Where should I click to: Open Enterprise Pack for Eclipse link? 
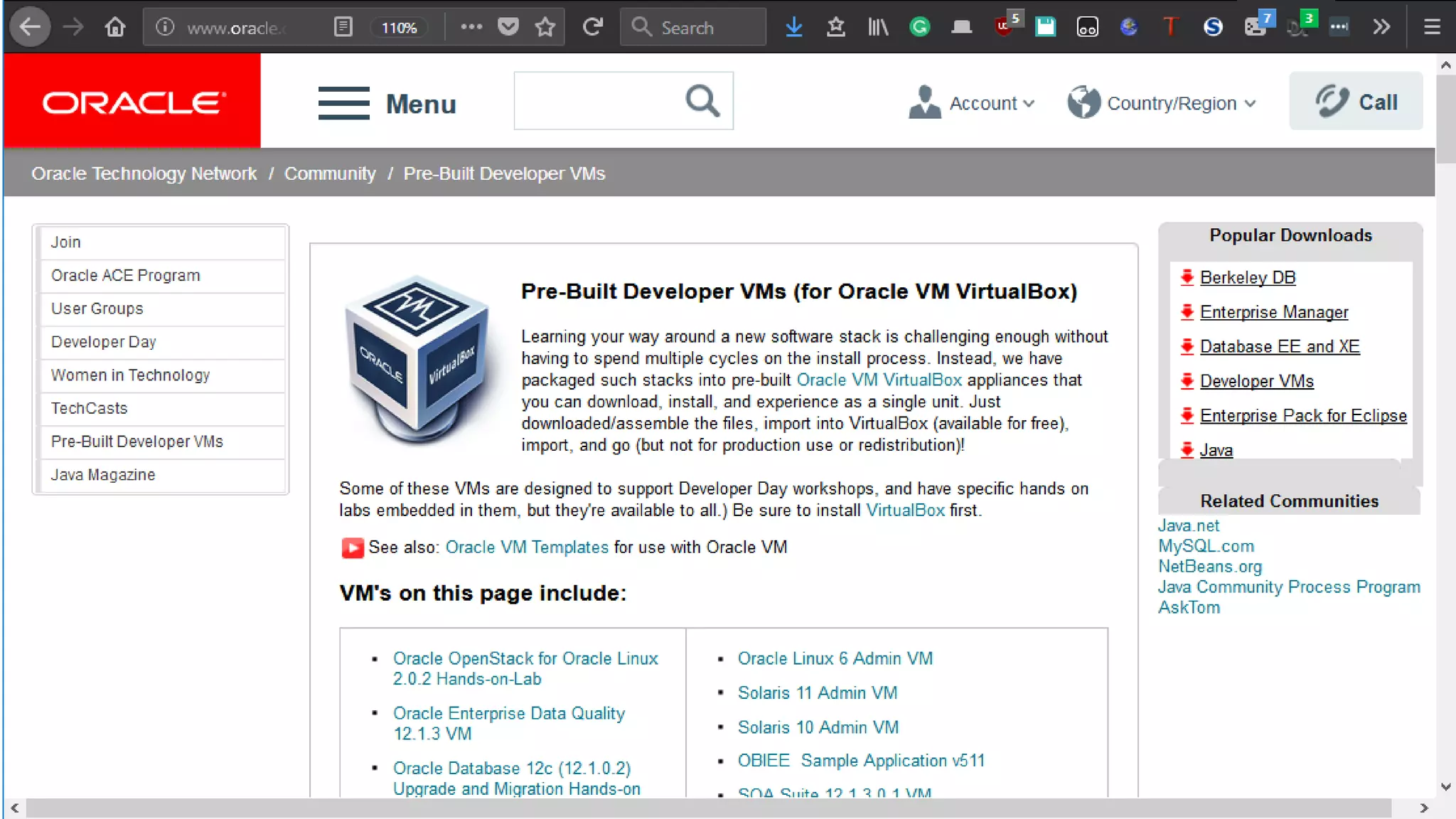1303,415
